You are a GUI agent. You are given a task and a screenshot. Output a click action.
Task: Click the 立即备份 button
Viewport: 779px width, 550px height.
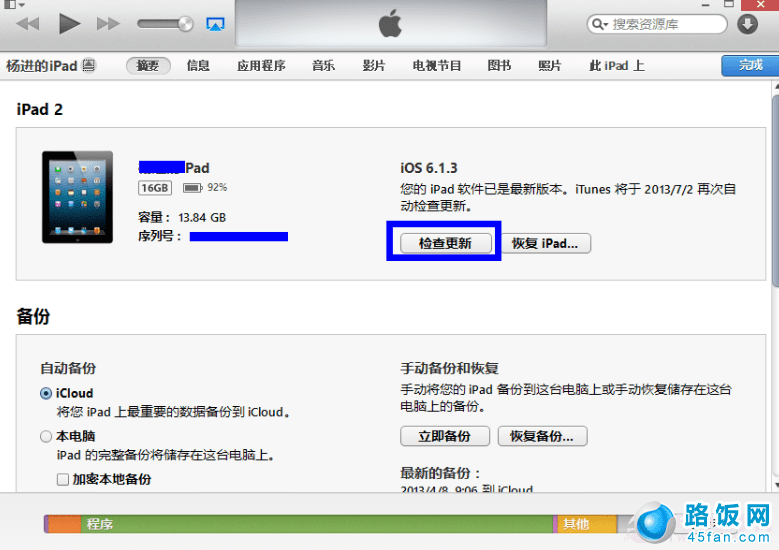coord(445,436)
